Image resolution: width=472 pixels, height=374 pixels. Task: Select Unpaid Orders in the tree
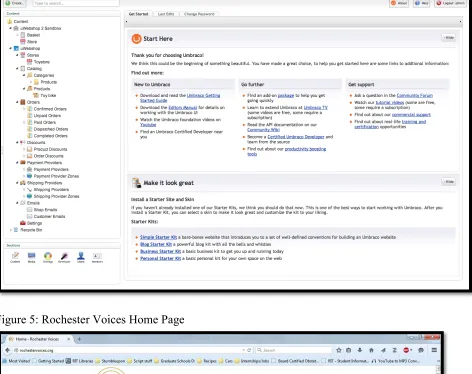pyautogui.click(x=47, y=116)
